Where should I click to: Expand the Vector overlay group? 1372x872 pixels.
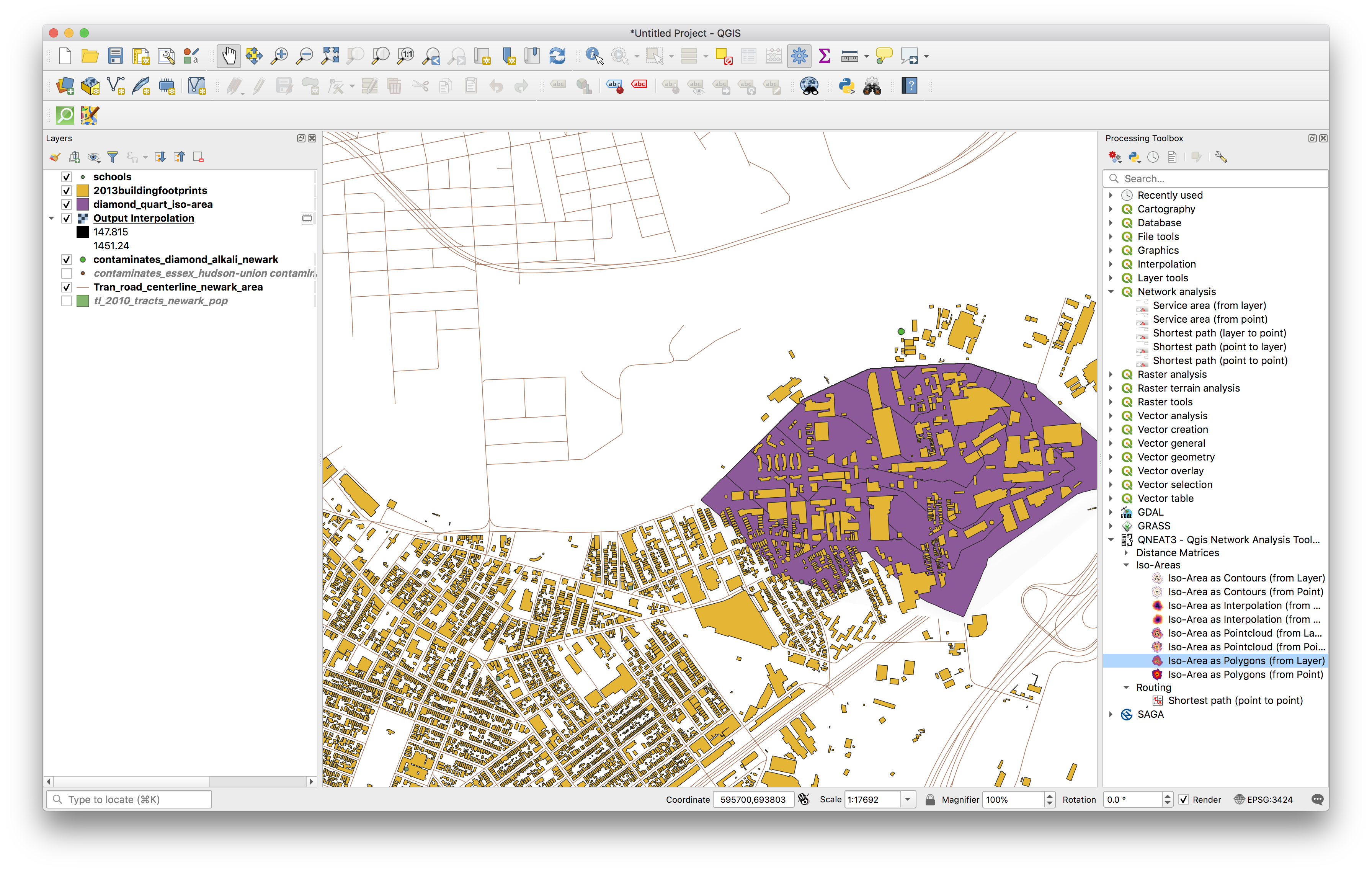tap(1111, 471)
